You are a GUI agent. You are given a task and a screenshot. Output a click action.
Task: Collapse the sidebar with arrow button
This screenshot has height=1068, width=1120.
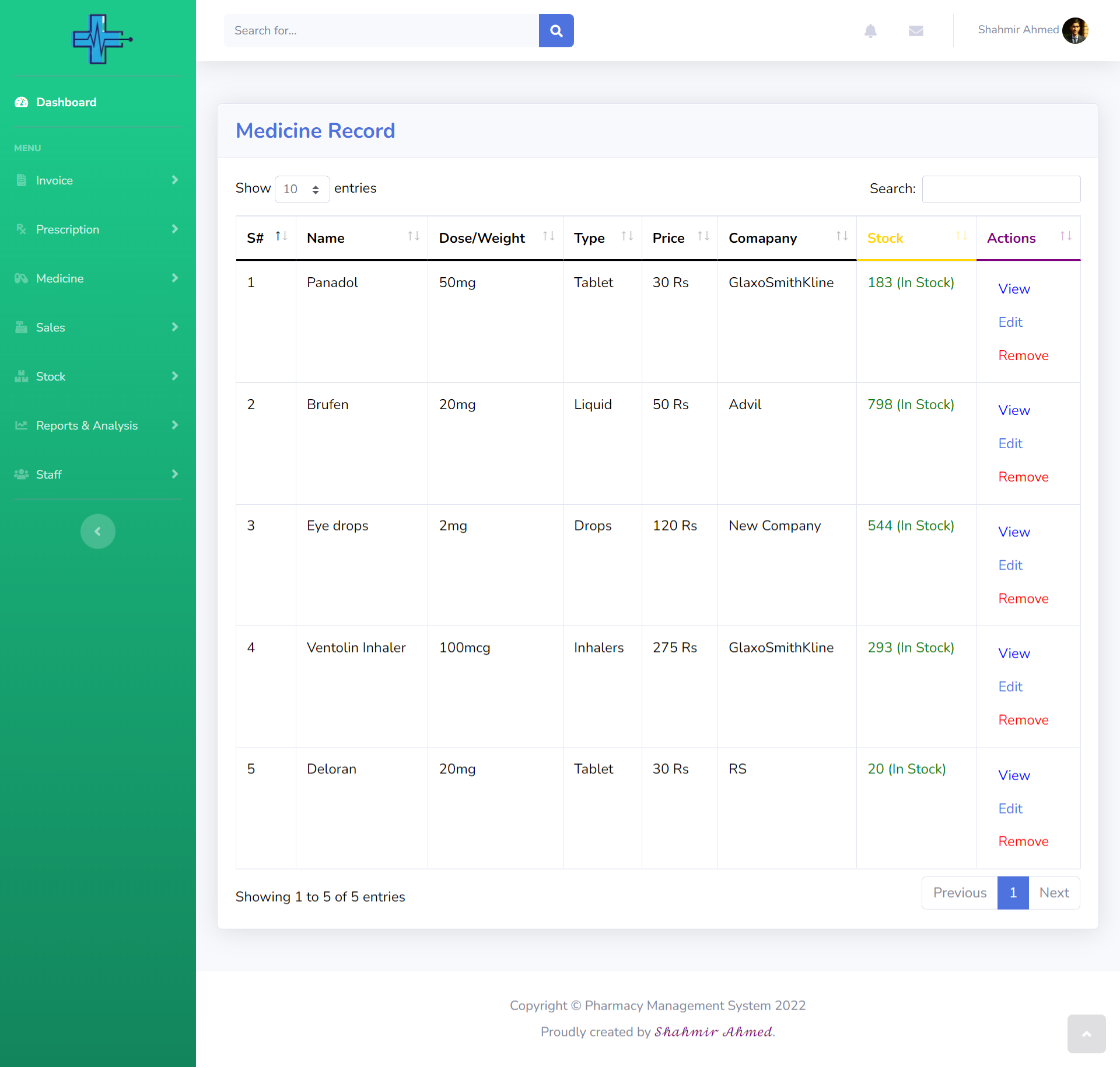[x=98, y=531]
